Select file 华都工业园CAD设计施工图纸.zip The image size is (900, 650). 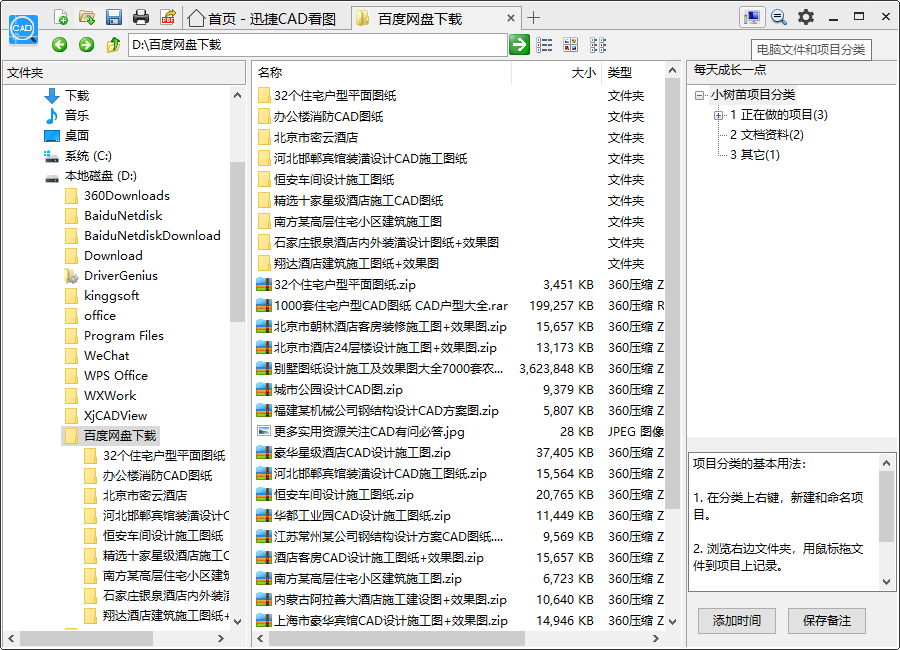(362, 516)
